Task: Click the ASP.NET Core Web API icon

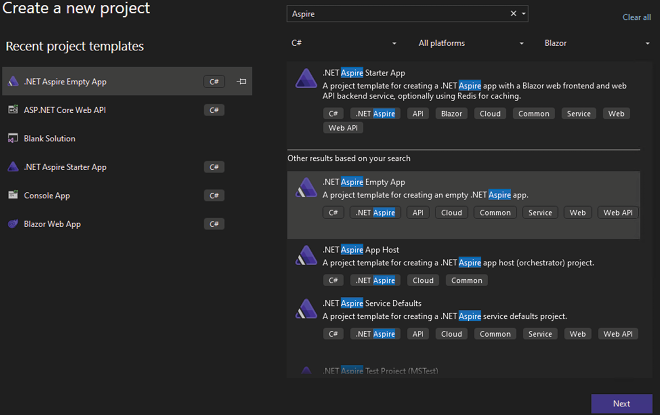Action: (13, 110)
